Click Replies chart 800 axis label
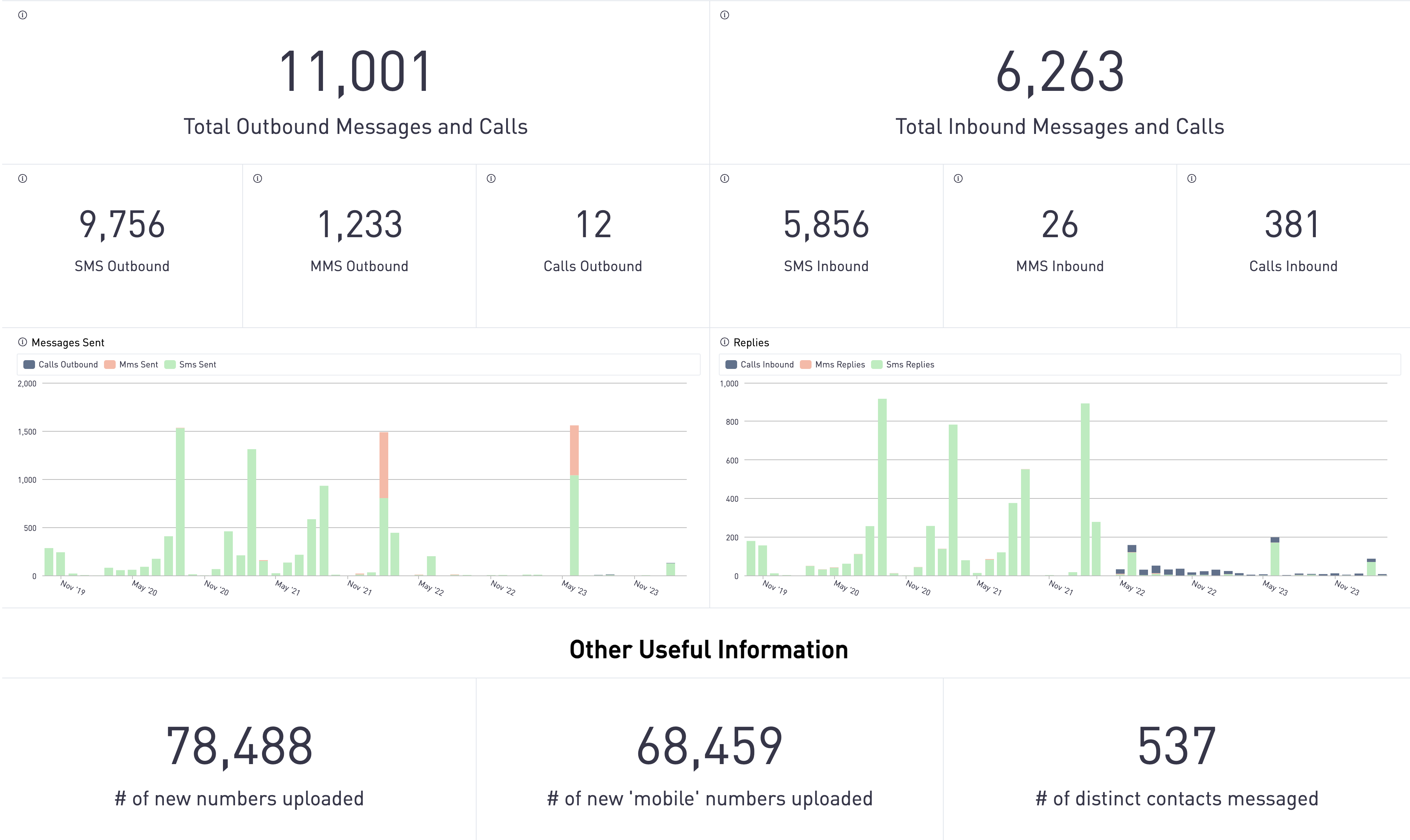 click(732, 422)
